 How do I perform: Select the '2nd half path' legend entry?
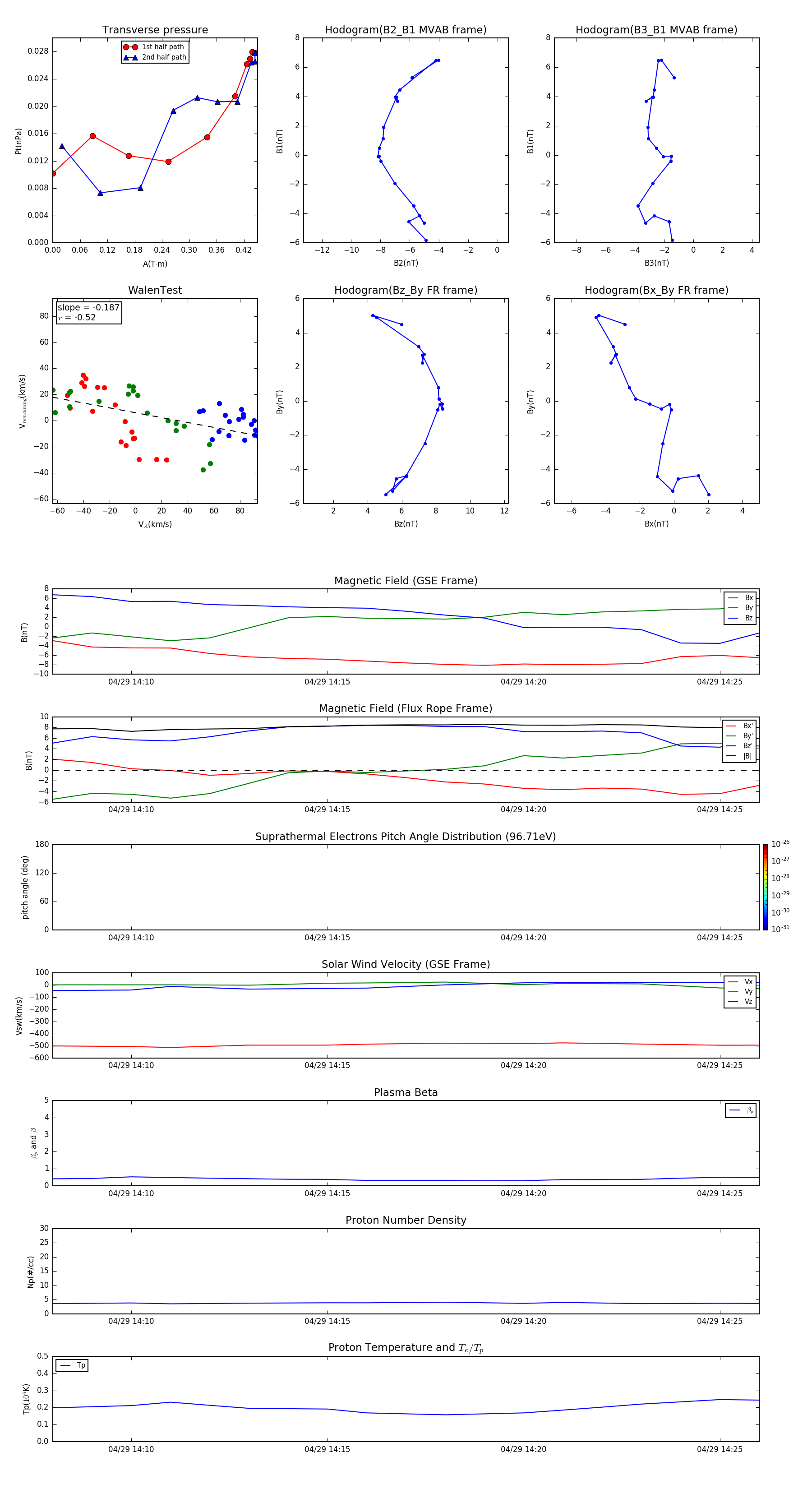click(x=154, y=57)
